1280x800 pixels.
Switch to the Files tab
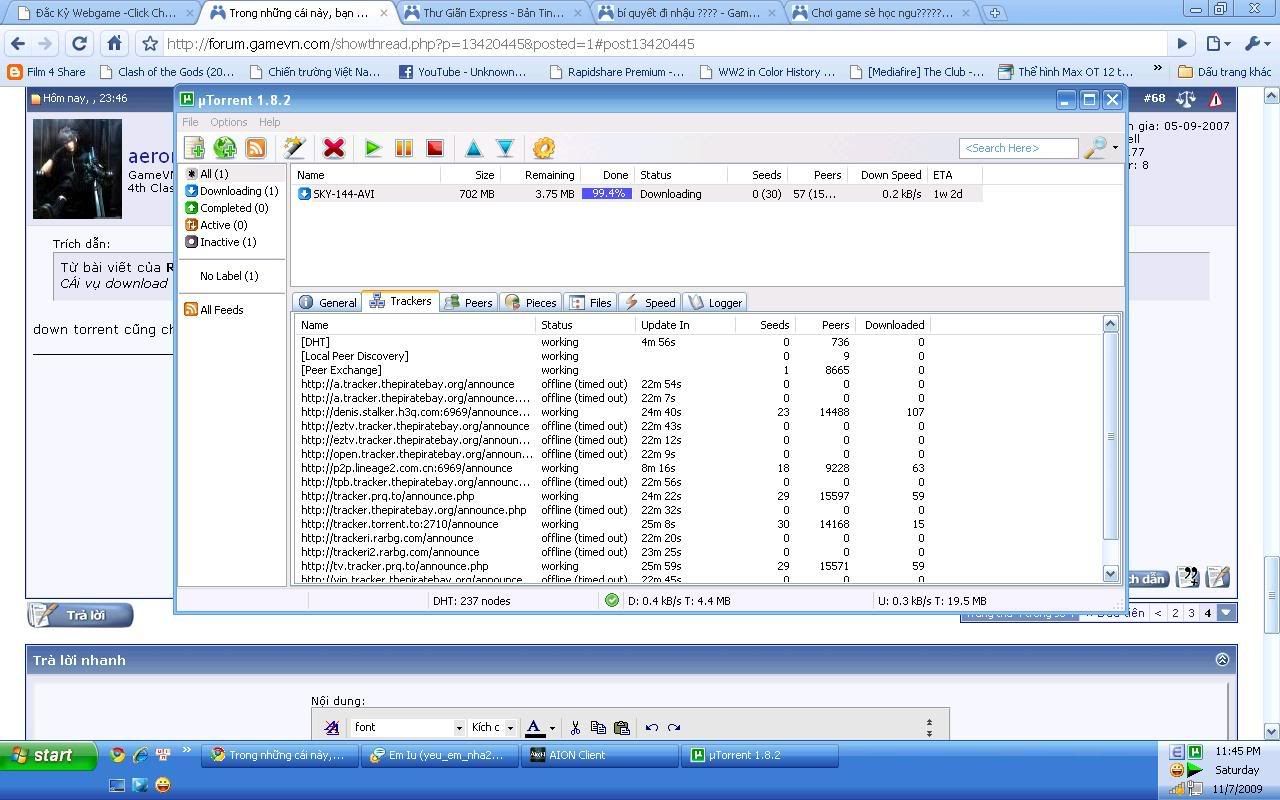590,302
